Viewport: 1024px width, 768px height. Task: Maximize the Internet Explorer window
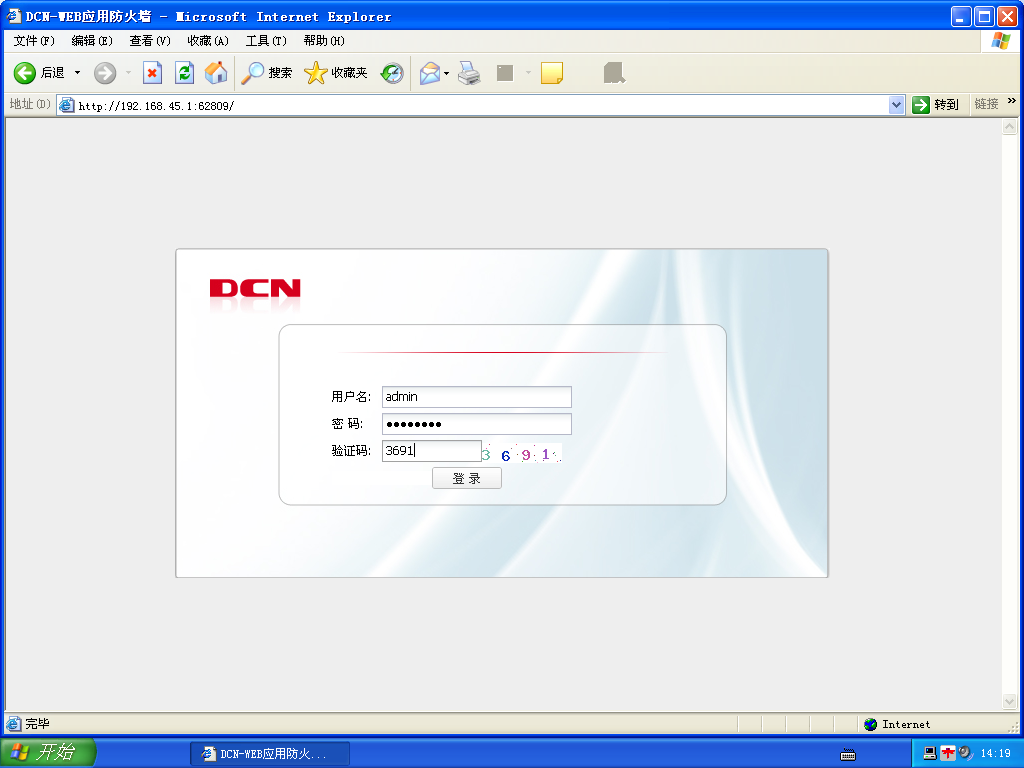984,16
